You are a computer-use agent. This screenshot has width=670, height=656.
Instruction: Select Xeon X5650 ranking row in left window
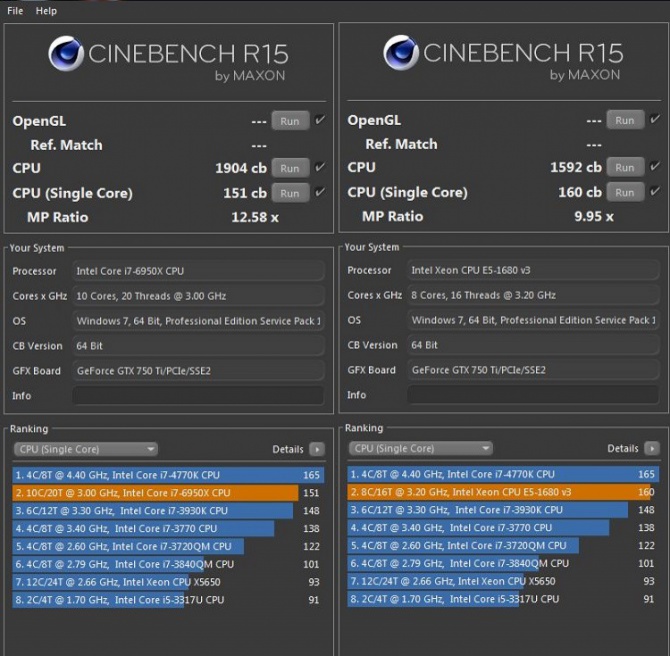(x=168, y=582)
